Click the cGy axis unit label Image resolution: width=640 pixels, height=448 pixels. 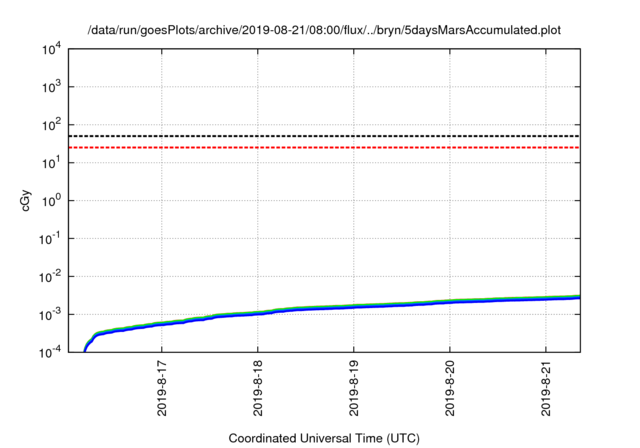tap(25, 200)
